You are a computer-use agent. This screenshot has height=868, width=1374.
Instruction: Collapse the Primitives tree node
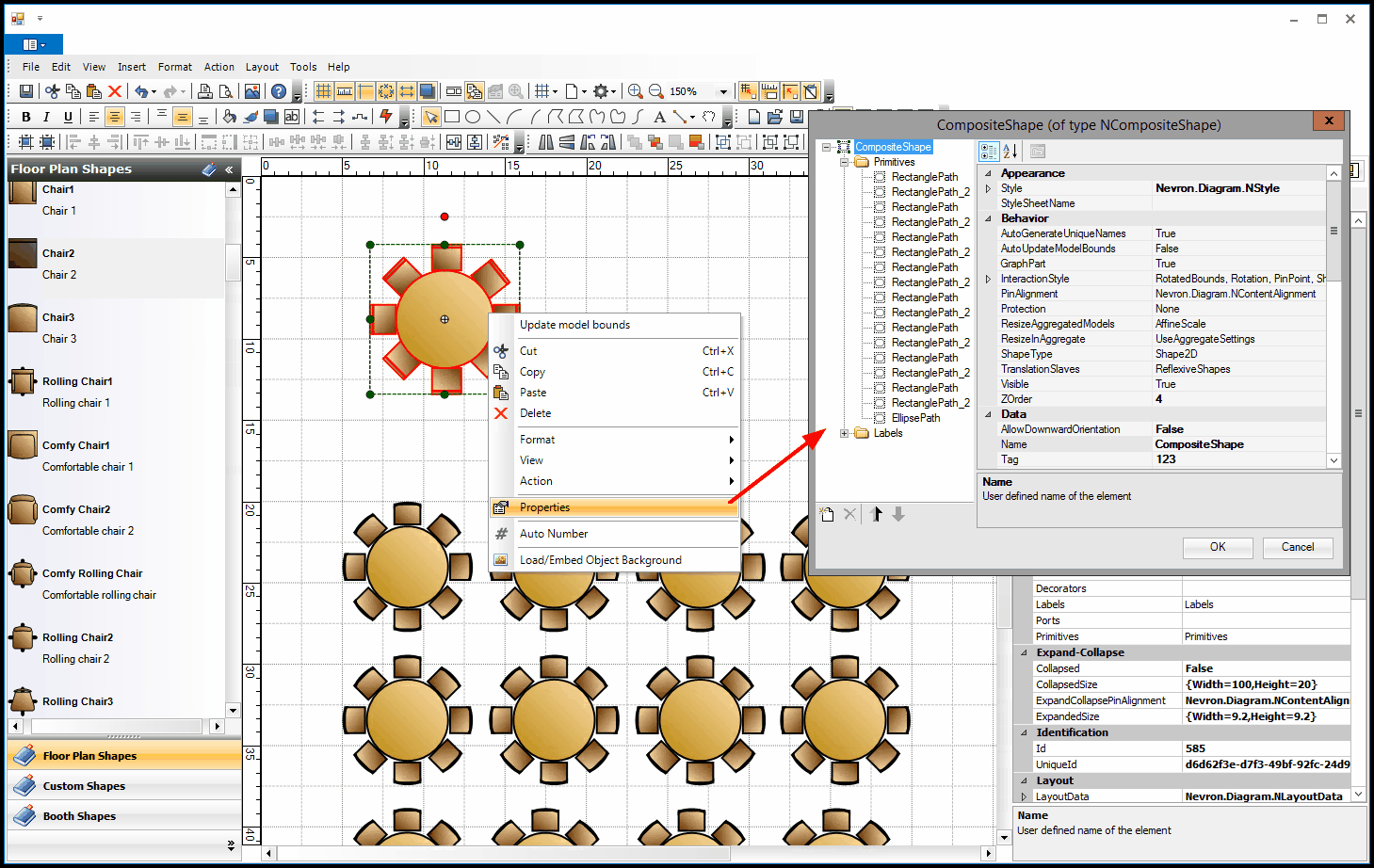coord(845,162)
